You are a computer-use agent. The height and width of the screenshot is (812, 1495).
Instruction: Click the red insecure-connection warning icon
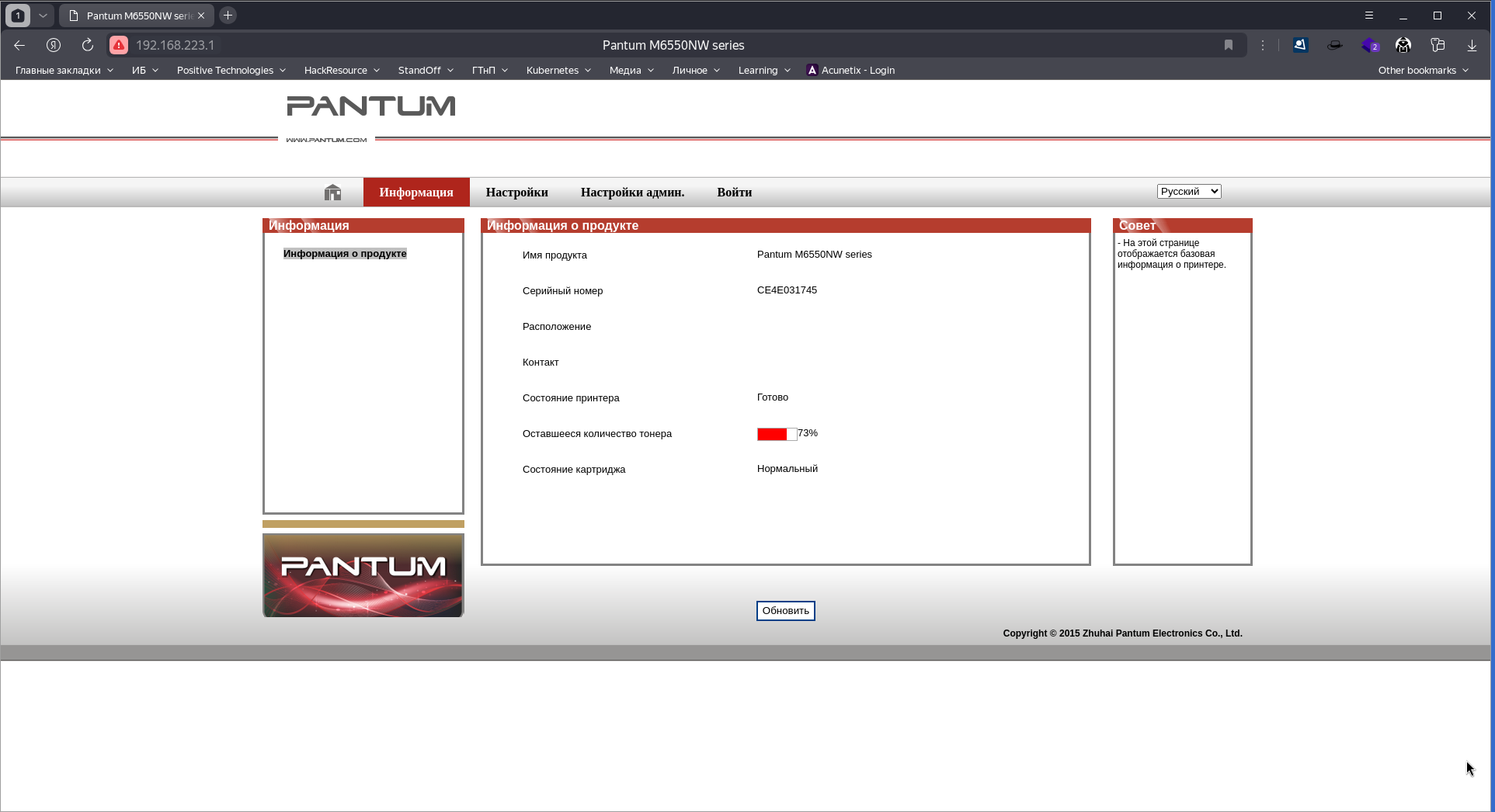[x=119, y=45]
